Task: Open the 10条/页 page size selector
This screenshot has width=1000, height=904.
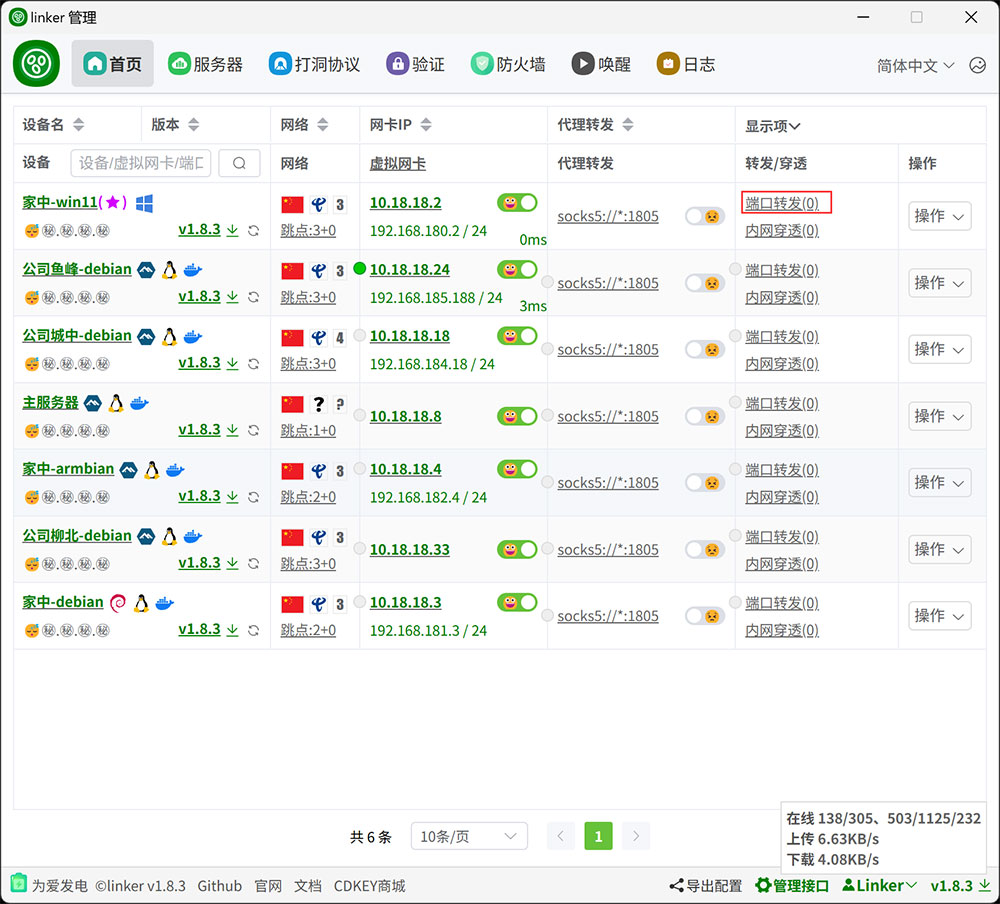Action: click(x=469, y=837)
